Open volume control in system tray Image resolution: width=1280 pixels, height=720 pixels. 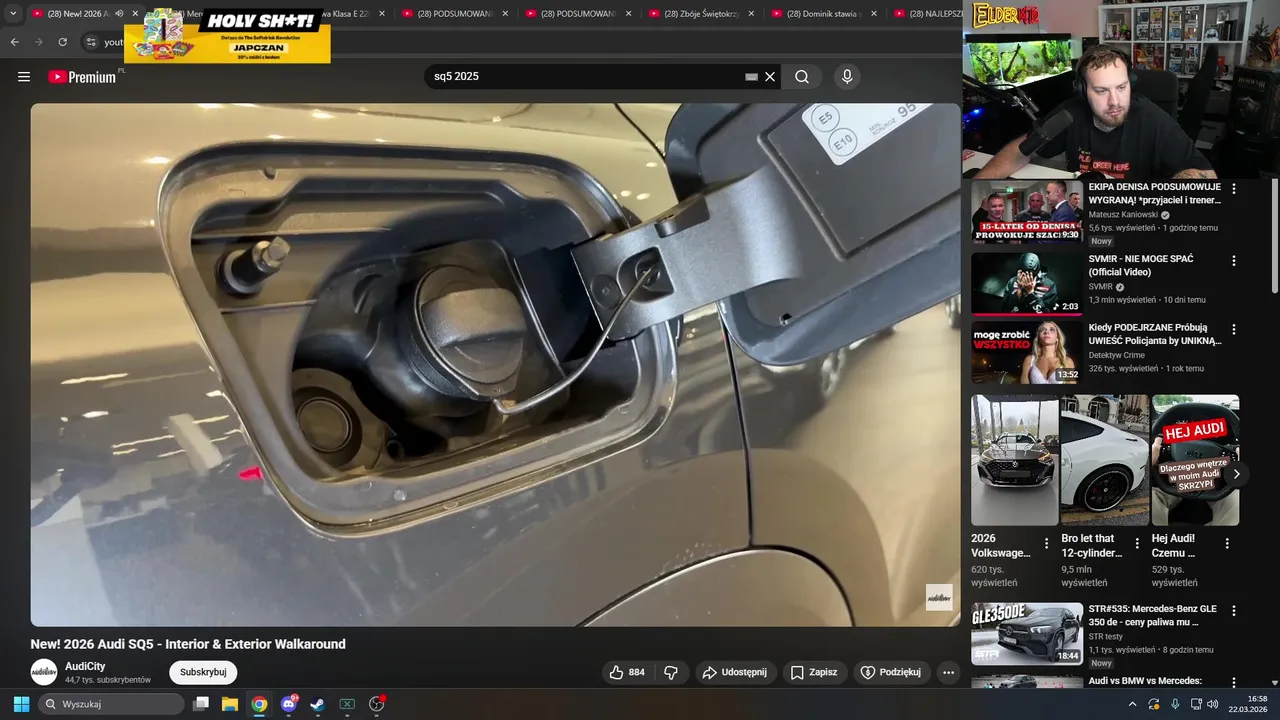pyautogui.click(x=1213, y=704)
